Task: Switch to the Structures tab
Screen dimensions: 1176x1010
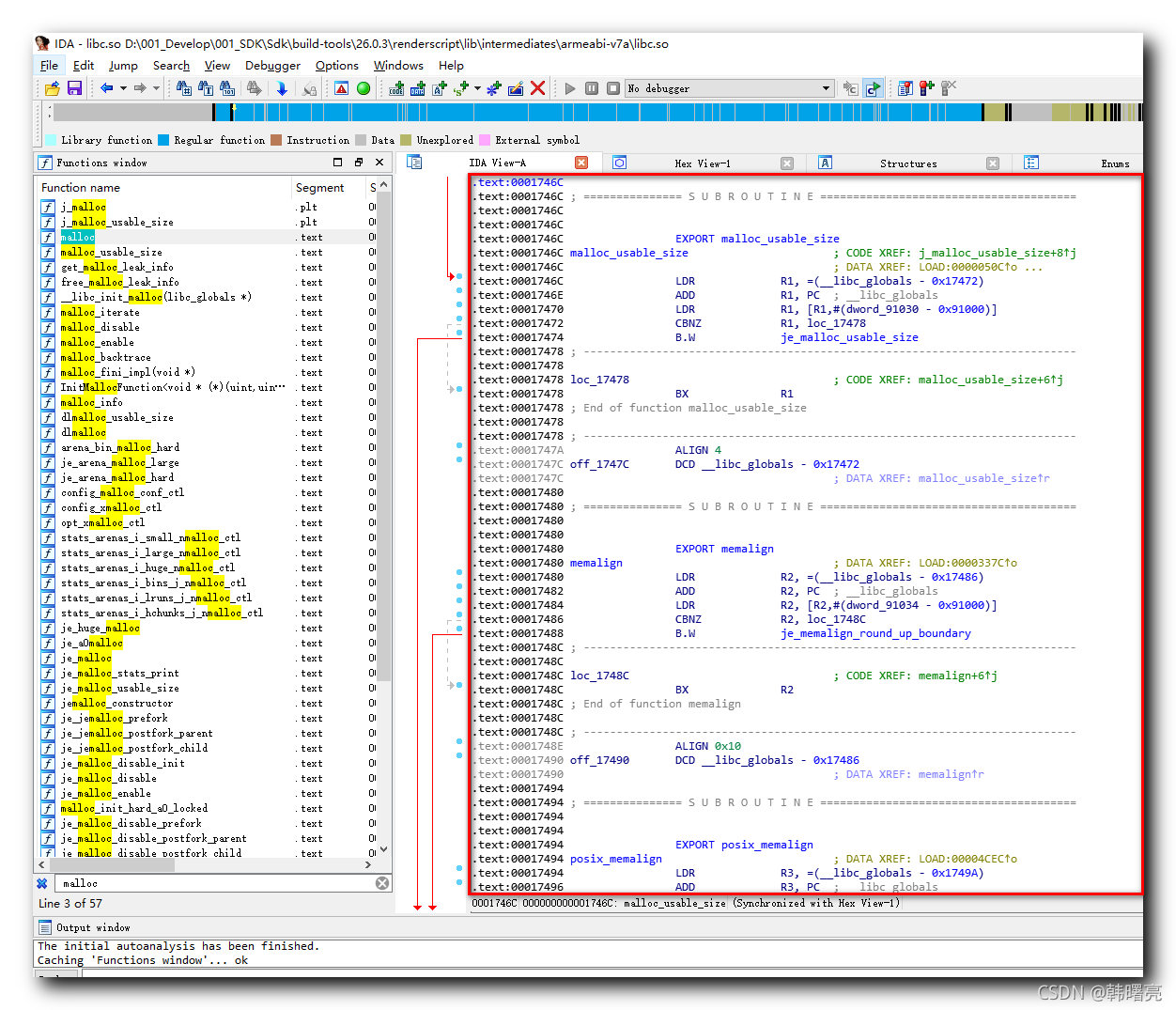Action: click(x=907, y=163)
